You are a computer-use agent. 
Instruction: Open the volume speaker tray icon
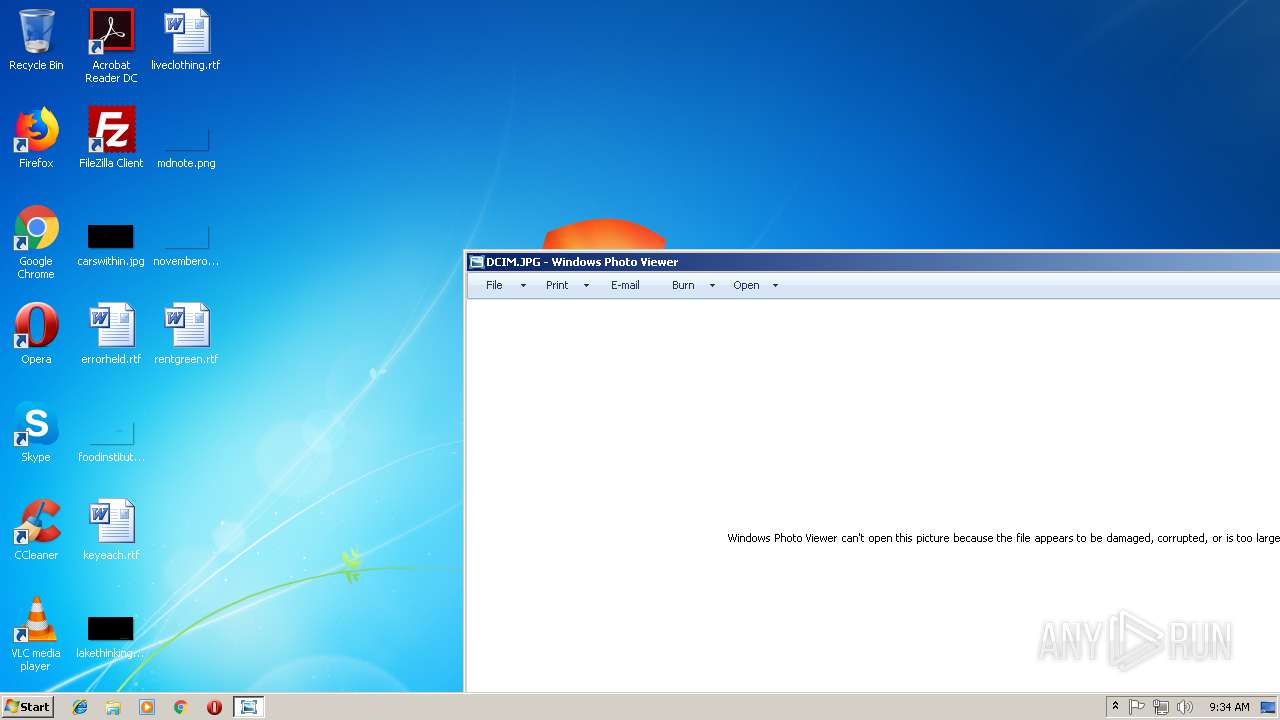click(1185, 707)
